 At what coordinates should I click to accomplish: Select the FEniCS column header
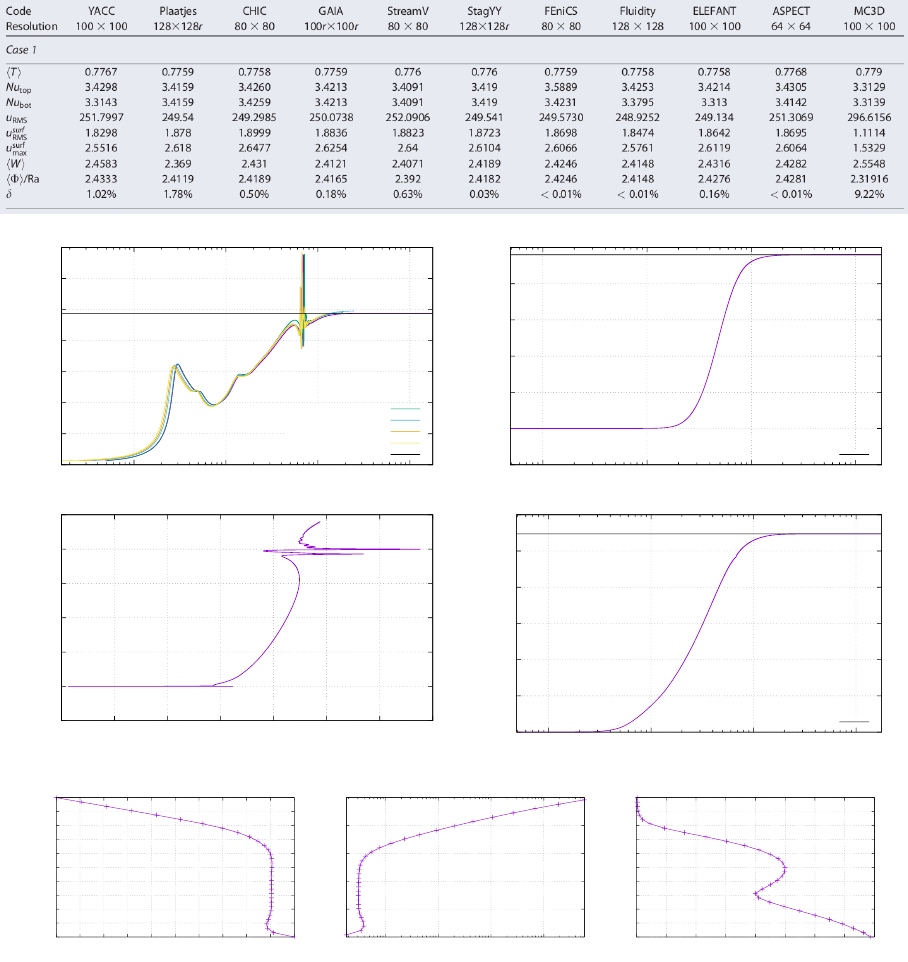tap(561, 11)
